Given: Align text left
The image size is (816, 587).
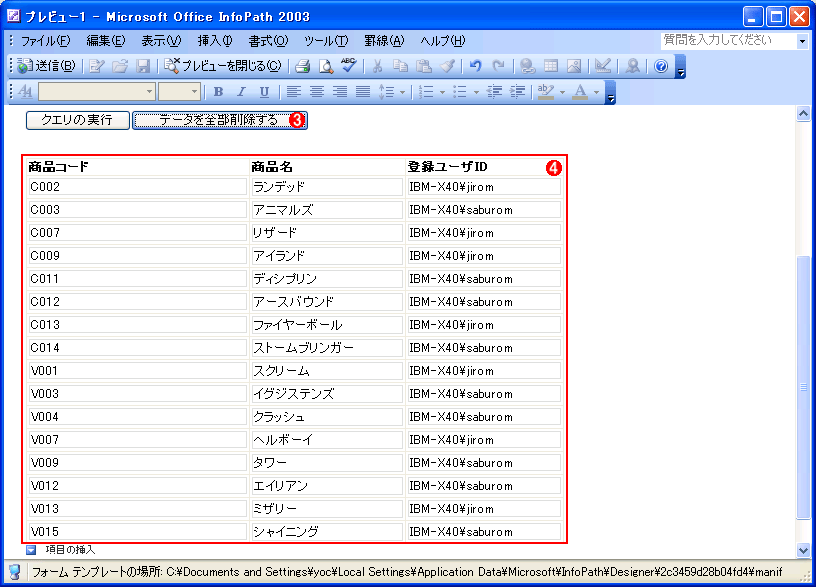Looking at the screenshot, I should 294,92.
